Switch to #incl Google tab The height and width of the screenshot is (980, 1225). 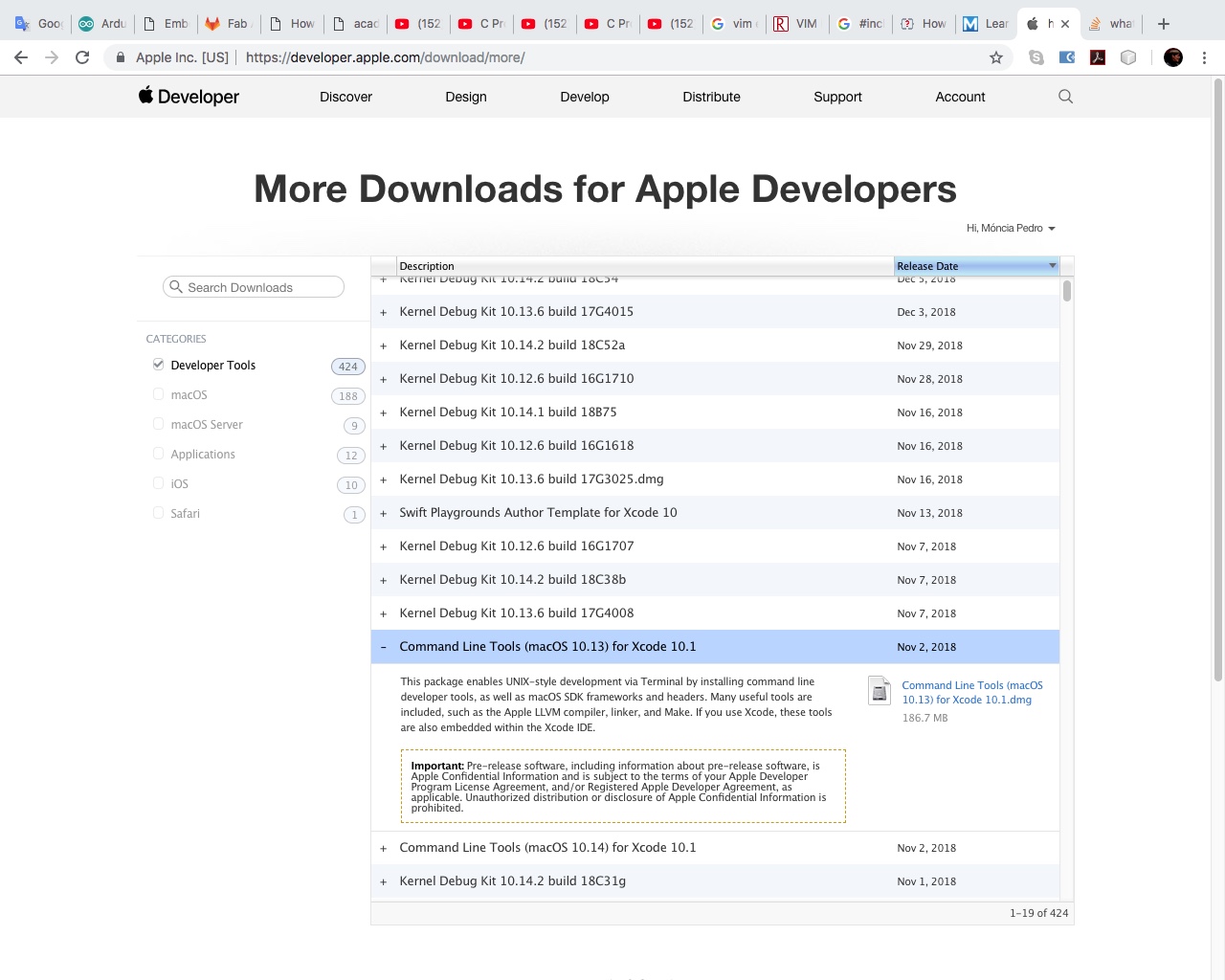tap(859, 24)
